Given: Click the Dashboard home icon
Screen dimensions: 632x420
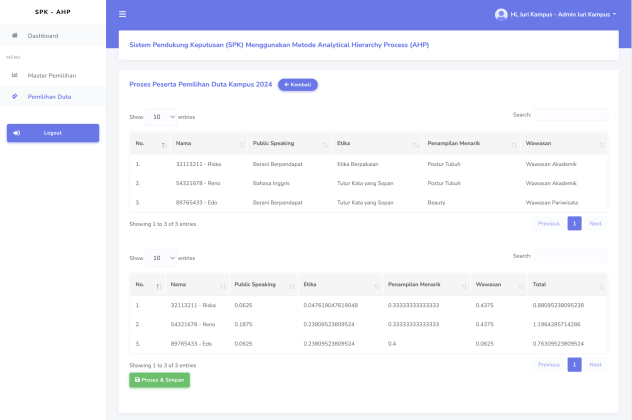Looking at the screenshot, I should (14, 36).
